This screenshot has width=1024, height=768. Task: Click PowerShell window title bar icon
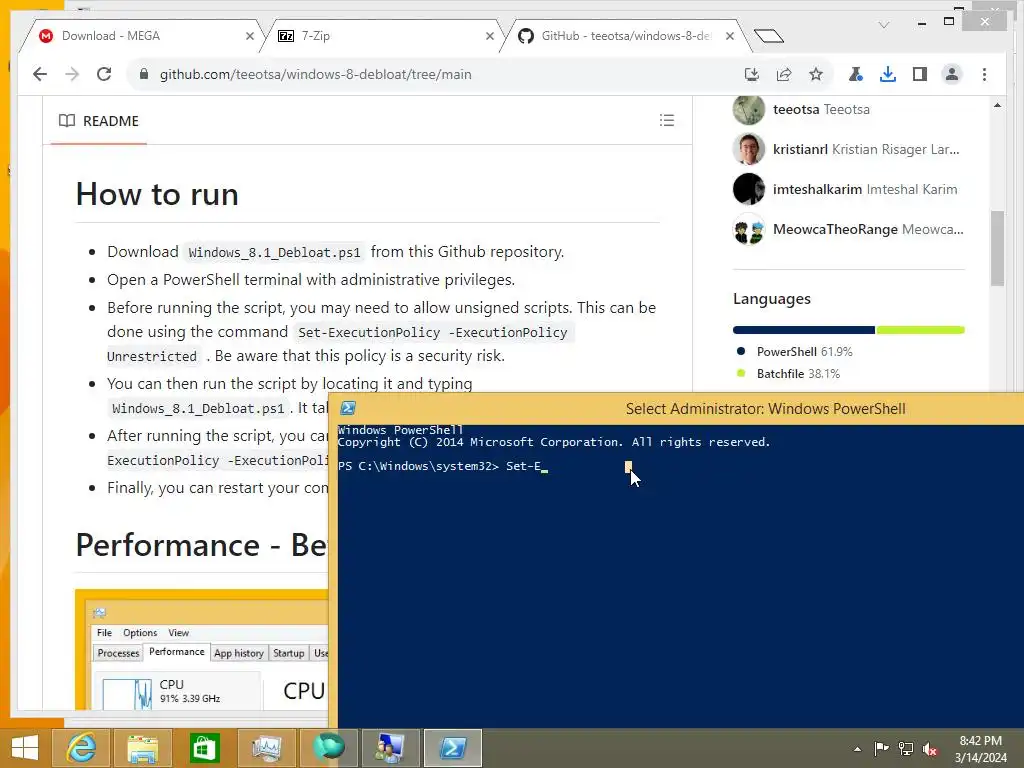pyautogui.click(x=348, y=408)
